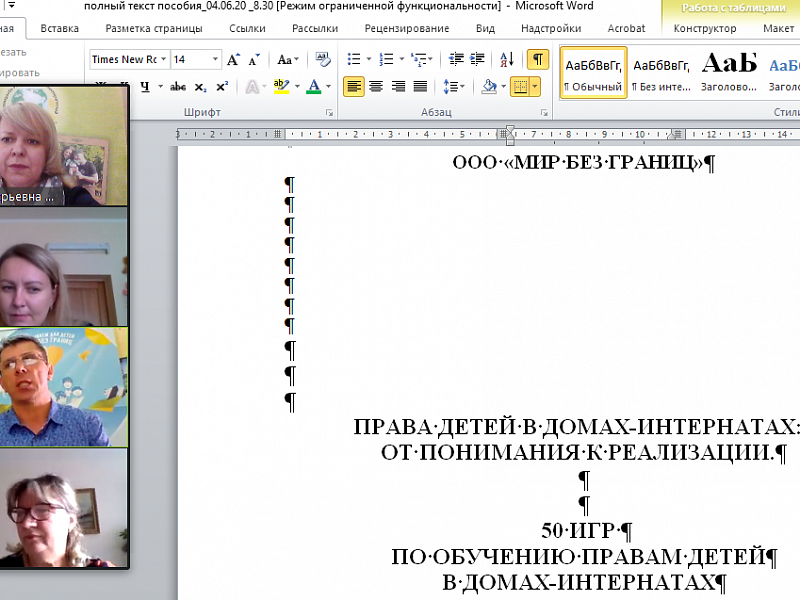Apply the Обычный style
The height and width of the screenshot is (600, 800).
coord(593,73)
